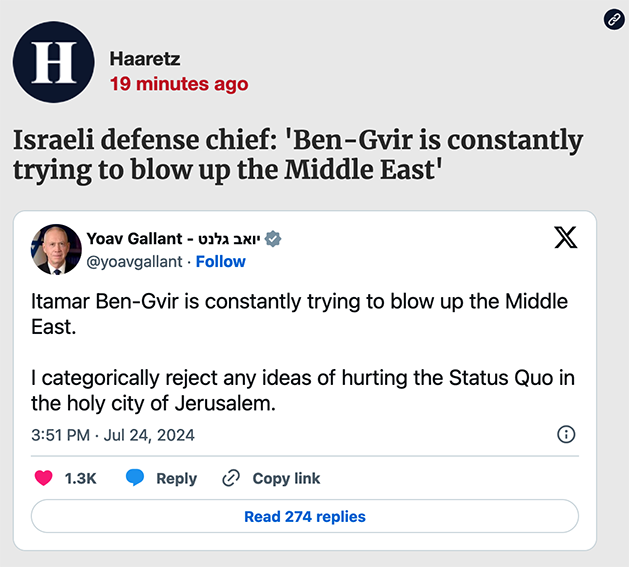Image resolution: width=629 pixels, height=567 pixels.
Task: Click the Reply label under the tweet
Action: pos(176,478)
